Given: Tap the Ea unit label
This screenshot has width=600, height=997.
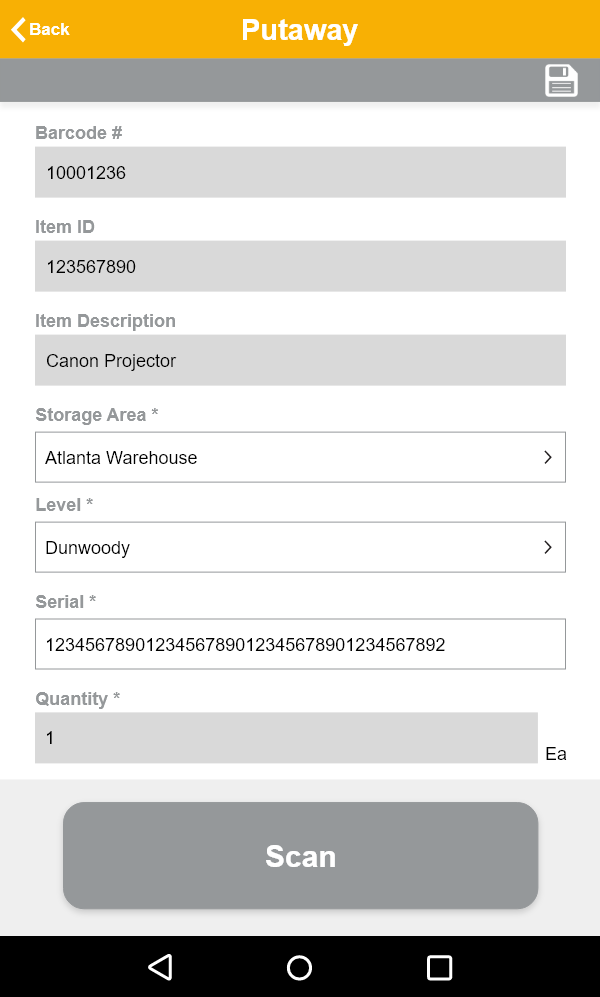Looking at the screenshot, I should coord(555,754).
